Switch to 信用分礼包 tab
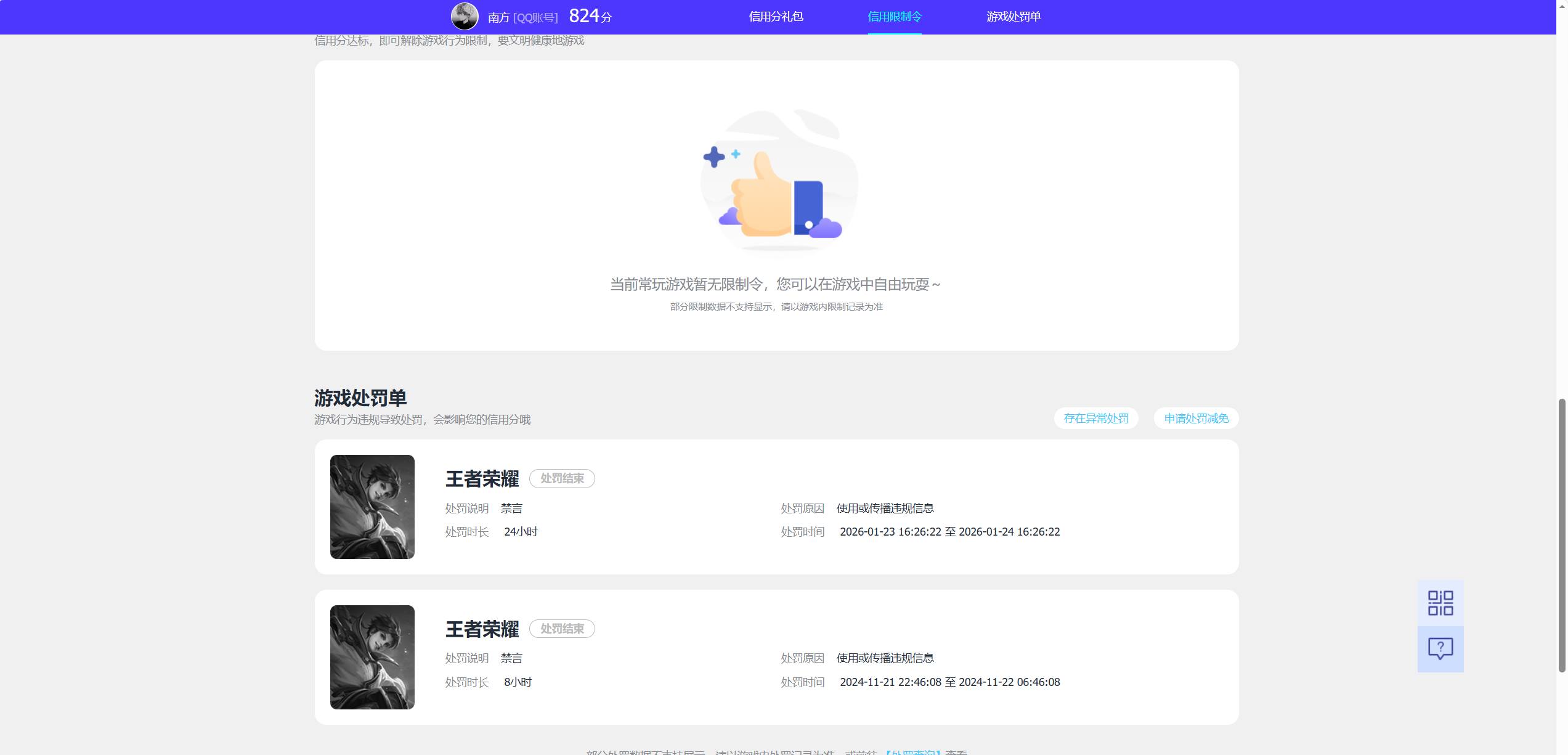 776,17
